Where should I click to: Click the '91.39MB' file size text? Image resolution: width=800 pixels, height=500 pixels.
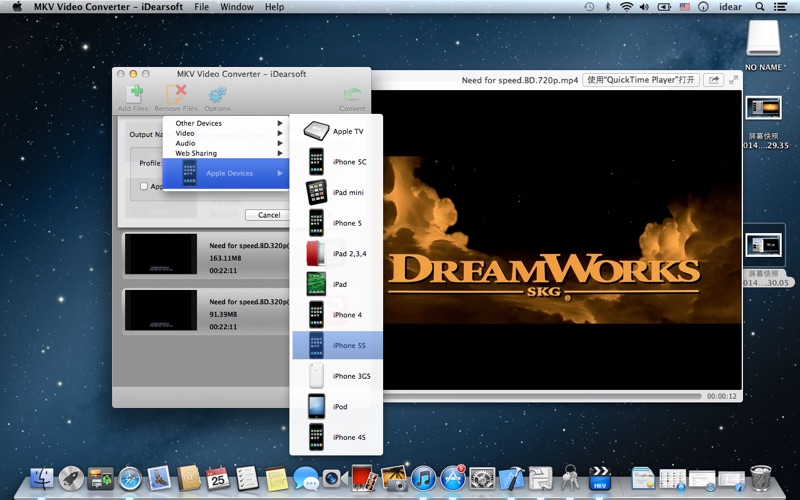coord(223,314)
